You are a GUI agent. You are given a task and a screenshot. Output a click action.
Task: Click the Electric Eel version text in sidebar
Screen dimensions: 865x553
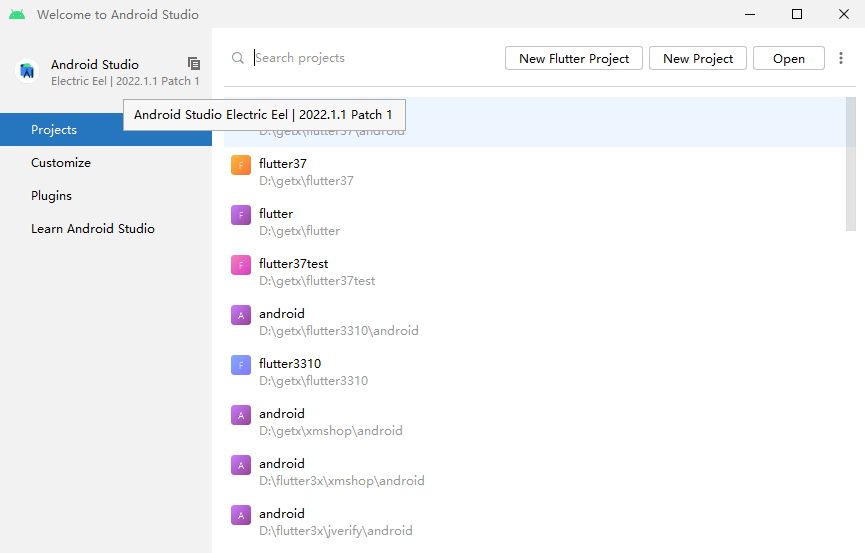(x=125, y=81)
